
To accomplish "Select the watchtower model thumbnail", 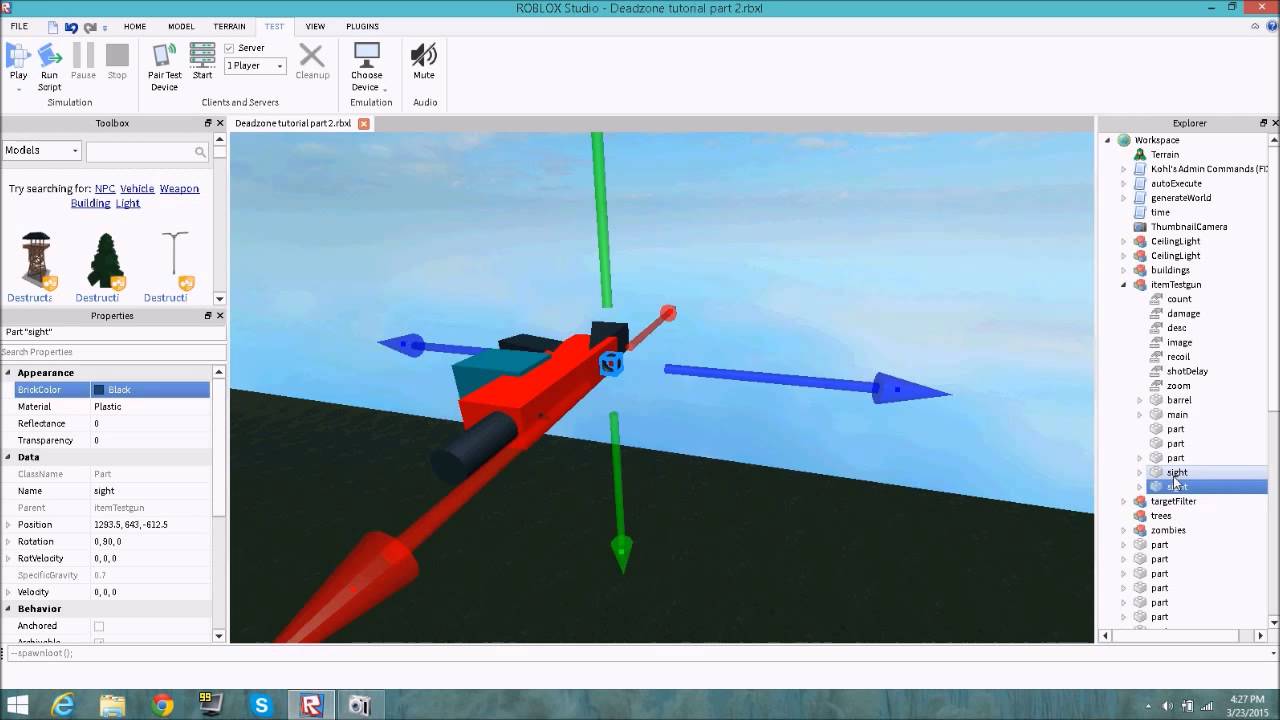I will pos(36,260).
